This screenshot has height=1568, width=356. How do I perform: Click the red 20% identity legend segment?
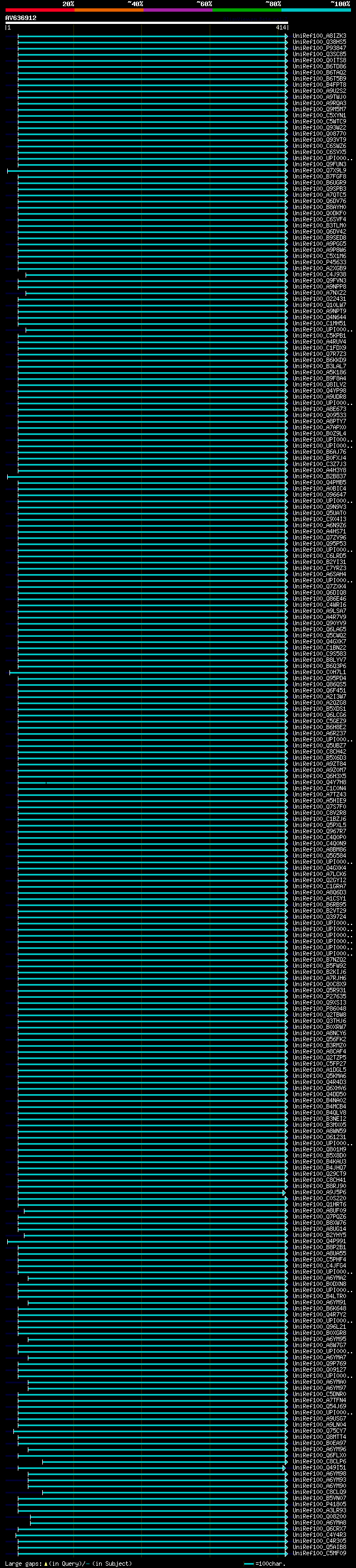pos(39,10)
